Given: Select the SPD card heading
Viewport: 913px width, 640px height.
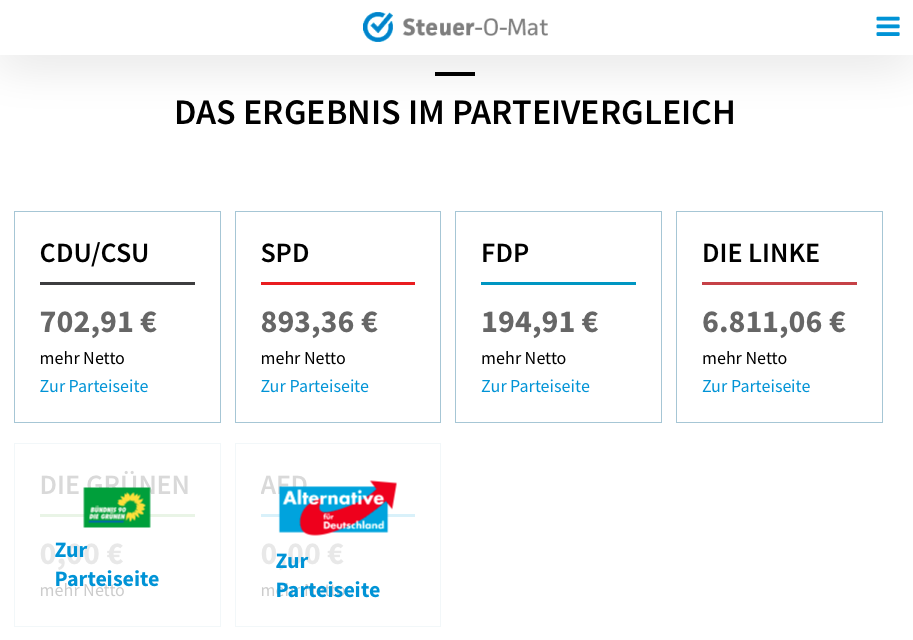Looking at the screenshot, I should click(285, 253).
